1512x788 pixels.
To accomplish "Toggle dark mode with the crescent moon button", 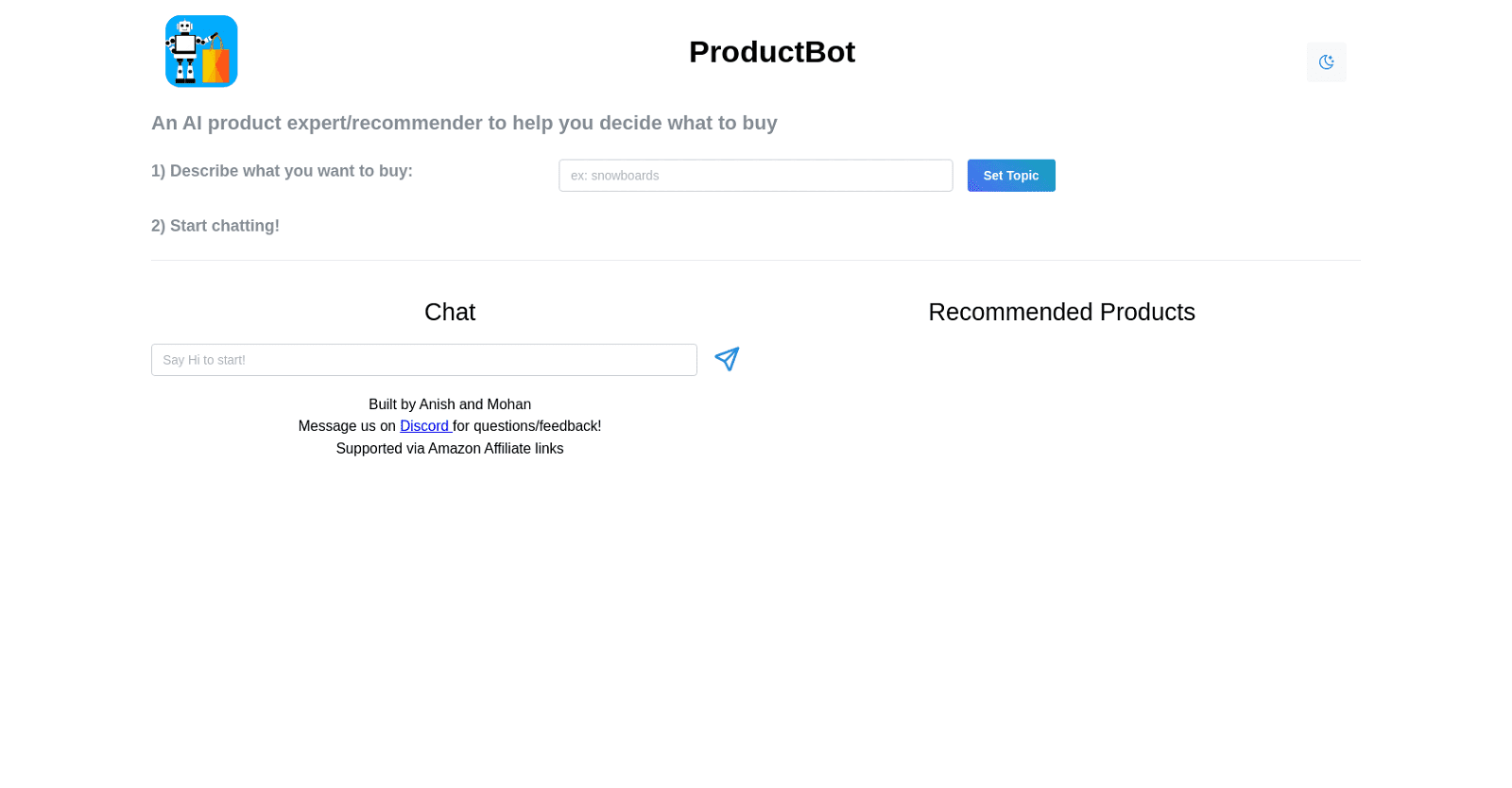I will (x=1327, y=61).
